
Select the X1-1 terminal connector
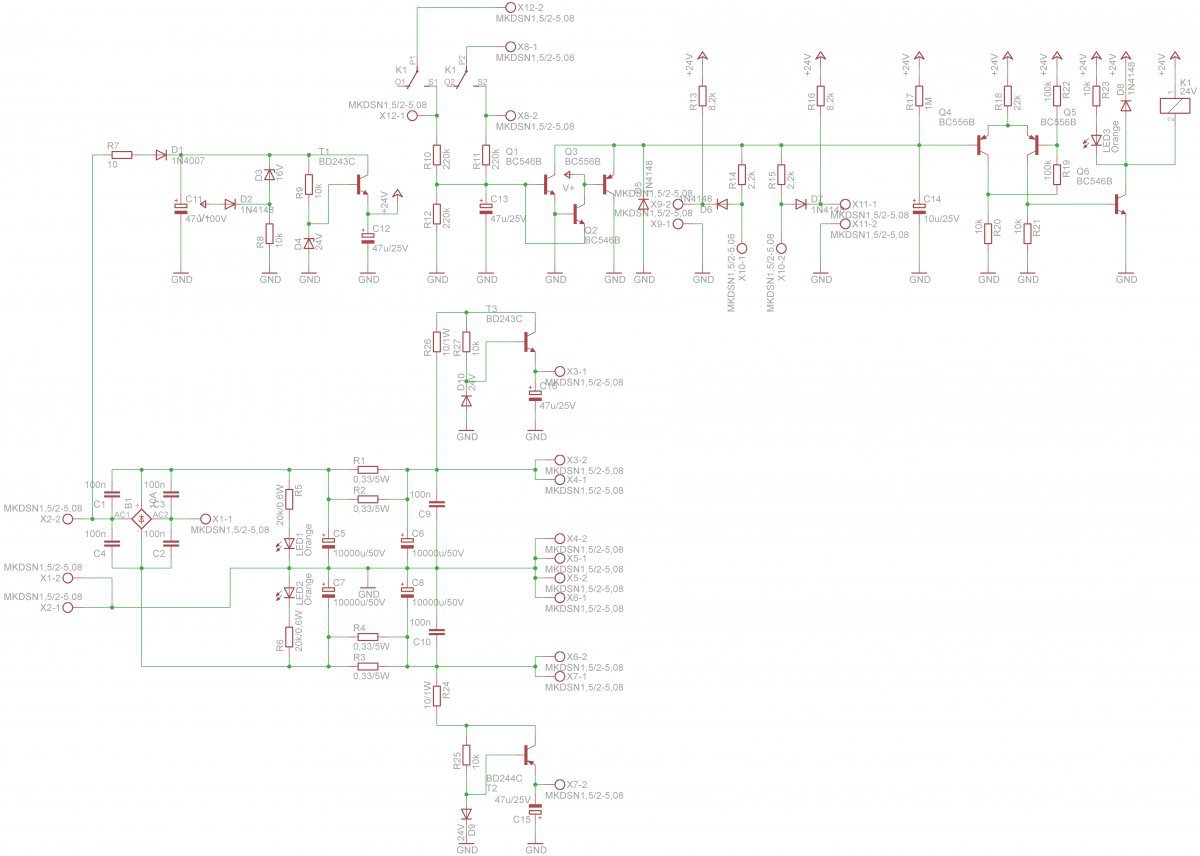coord(206,519)
